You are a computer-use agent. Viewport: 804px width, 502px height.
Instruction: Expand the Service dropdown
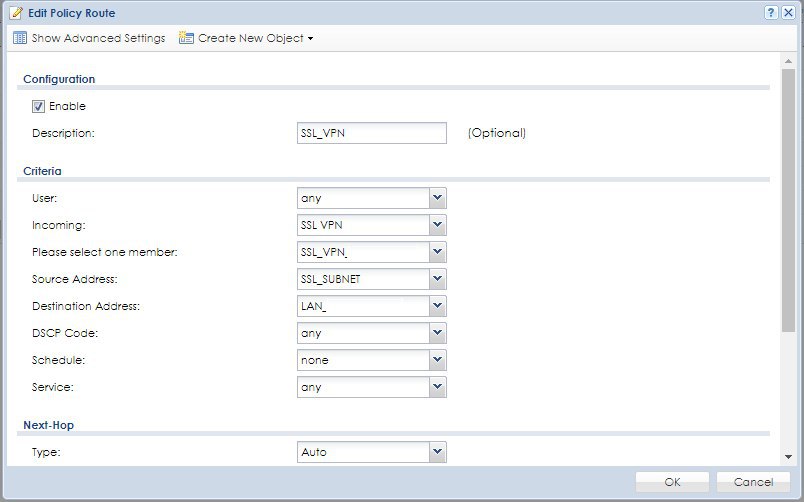(437, 387)
